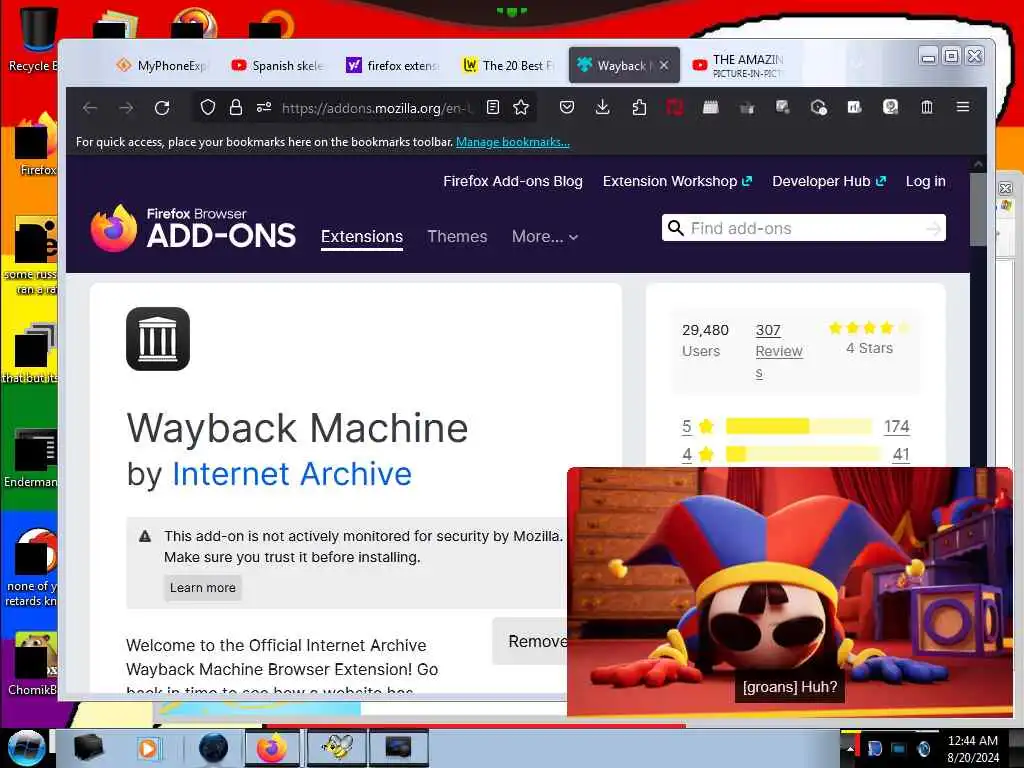Open the downloads panel

tap(603, 107)
